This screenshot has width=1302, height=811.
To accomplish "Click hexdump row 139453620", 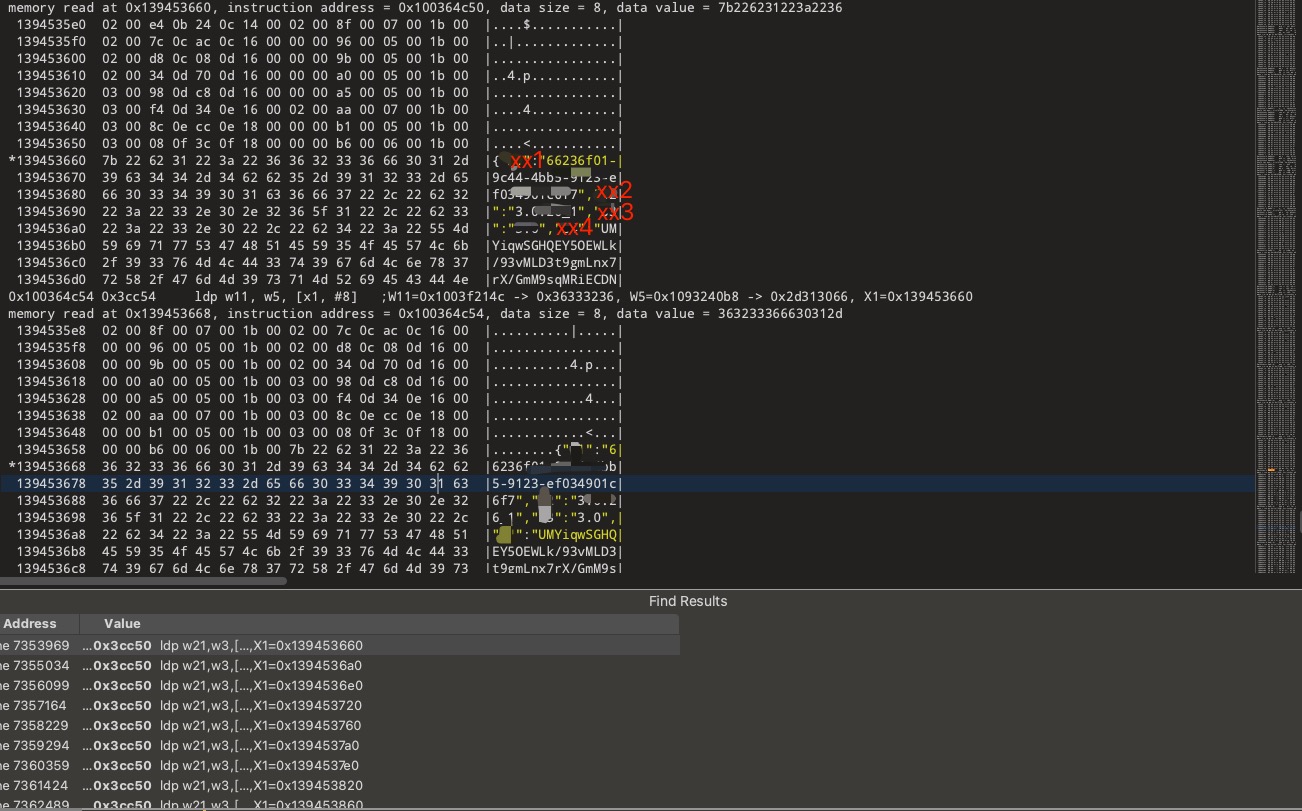I will click(319, 93).
